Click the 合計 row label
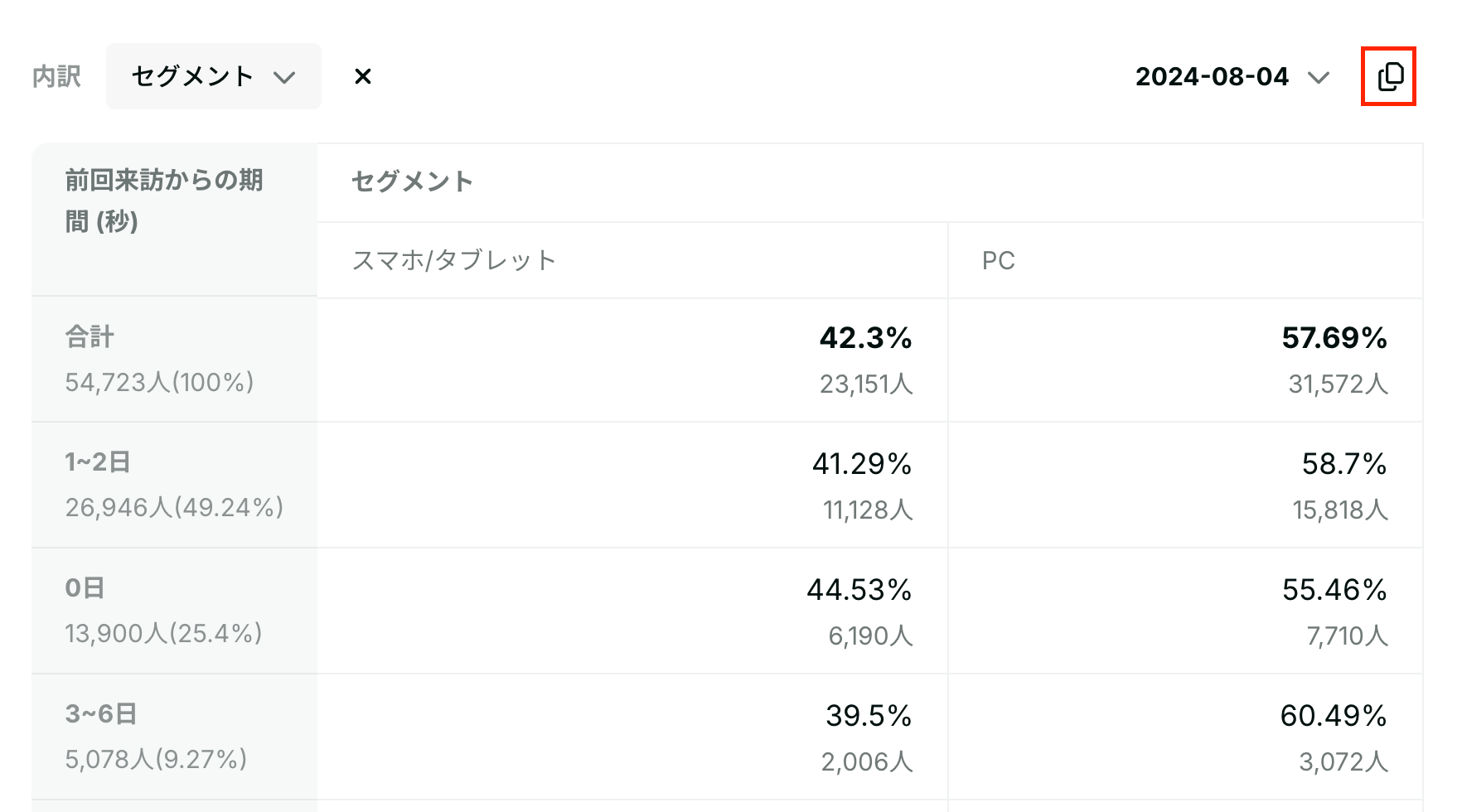The height and width of the screenshot is (812, 1462). [x=90, y=336]
